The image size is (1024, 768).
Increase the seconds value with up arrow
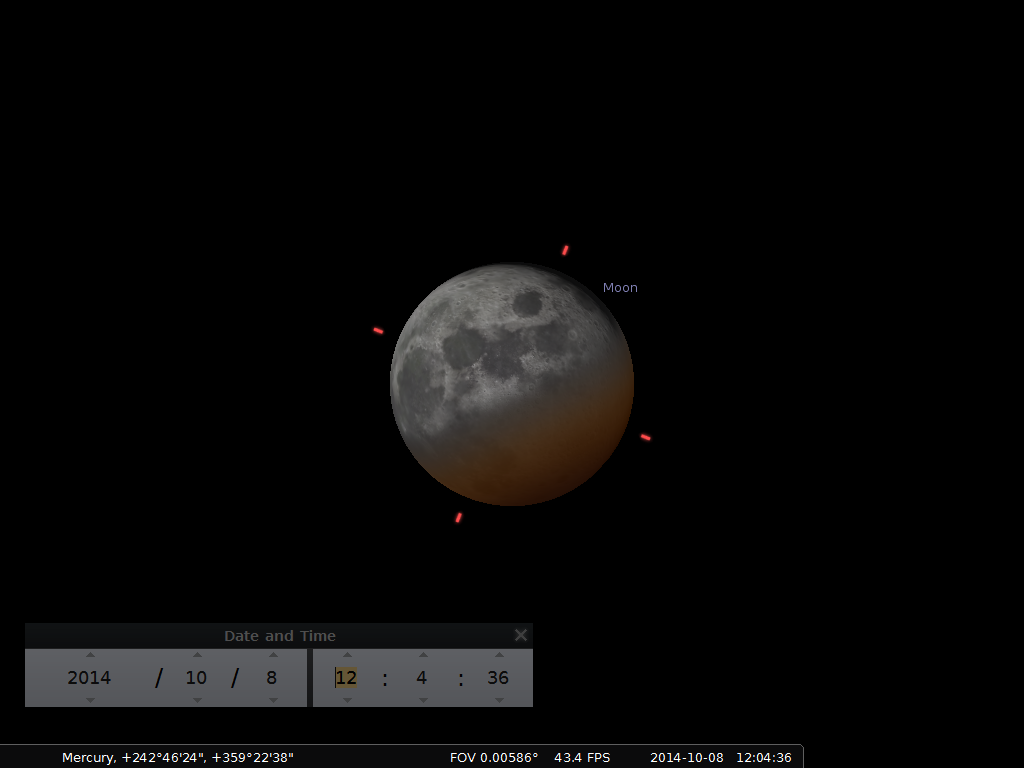click(499, 655)
